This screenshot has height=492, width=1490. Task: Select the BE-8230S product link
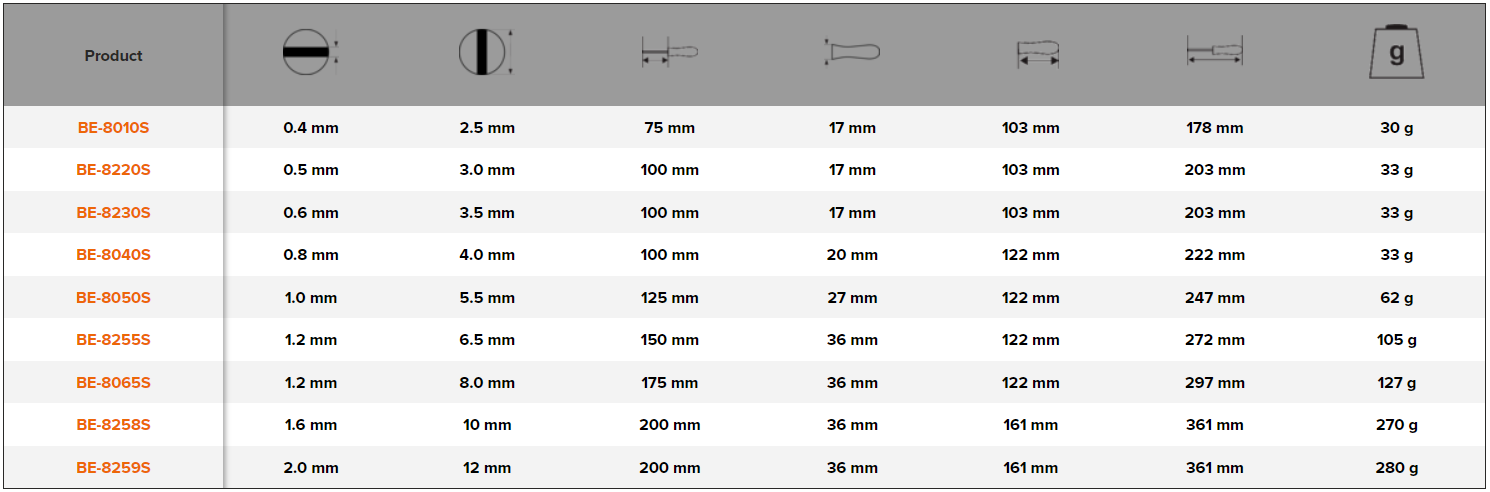pos(113,213)
